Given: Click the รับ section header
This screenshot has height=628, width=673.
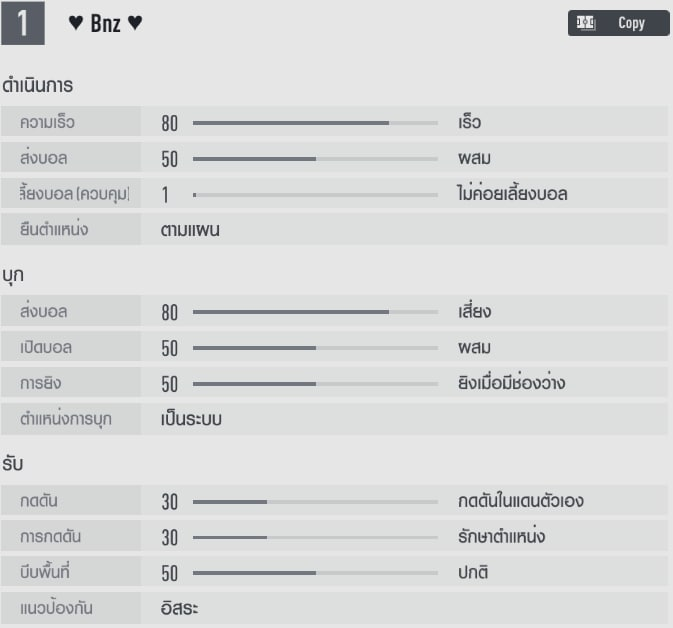Looking at the screenshot, I should (14, 464).
